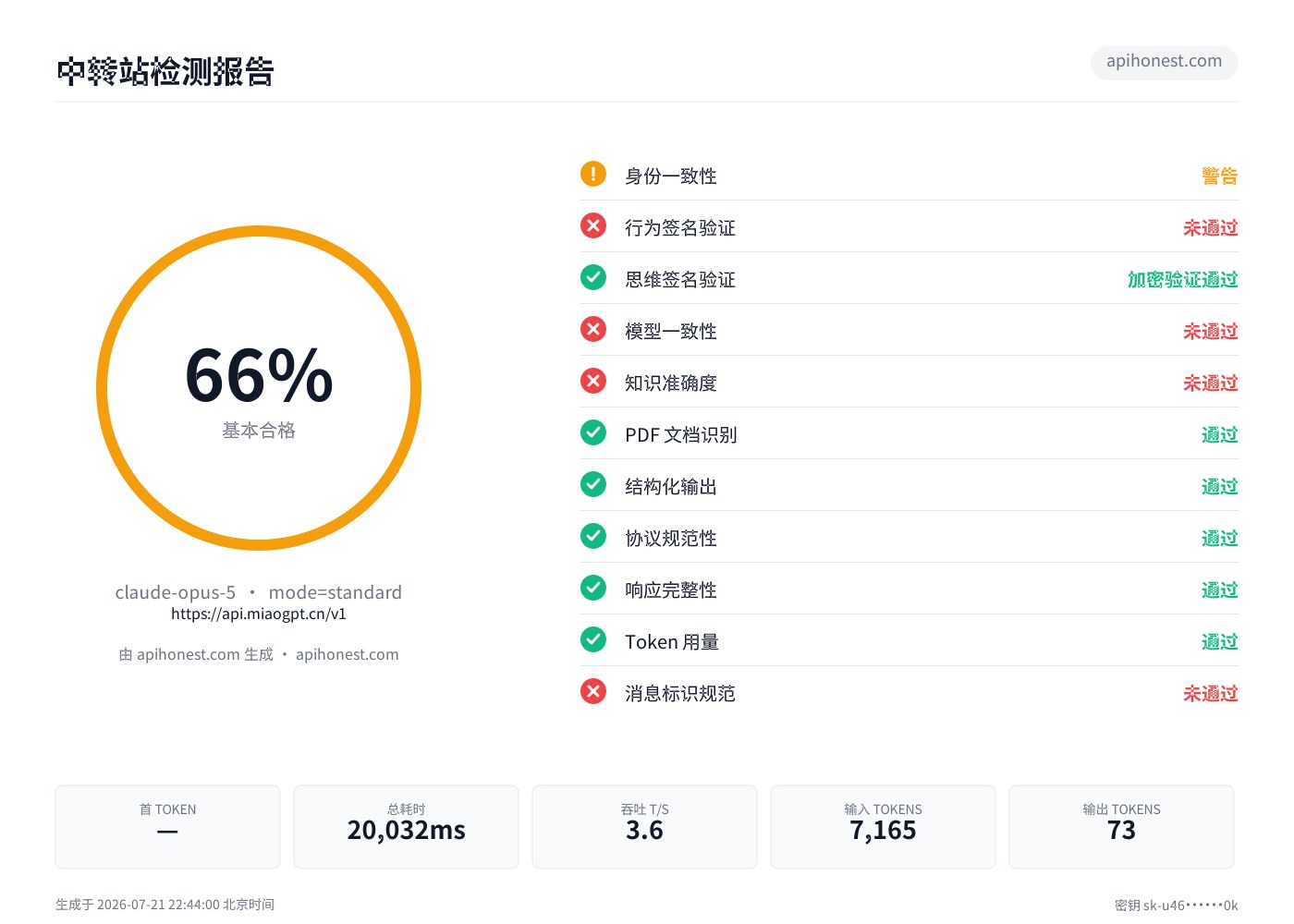Click the red cross beside 消息标识规范
Viewport: 1294px width, 924px height.
[x=593, y=691]
